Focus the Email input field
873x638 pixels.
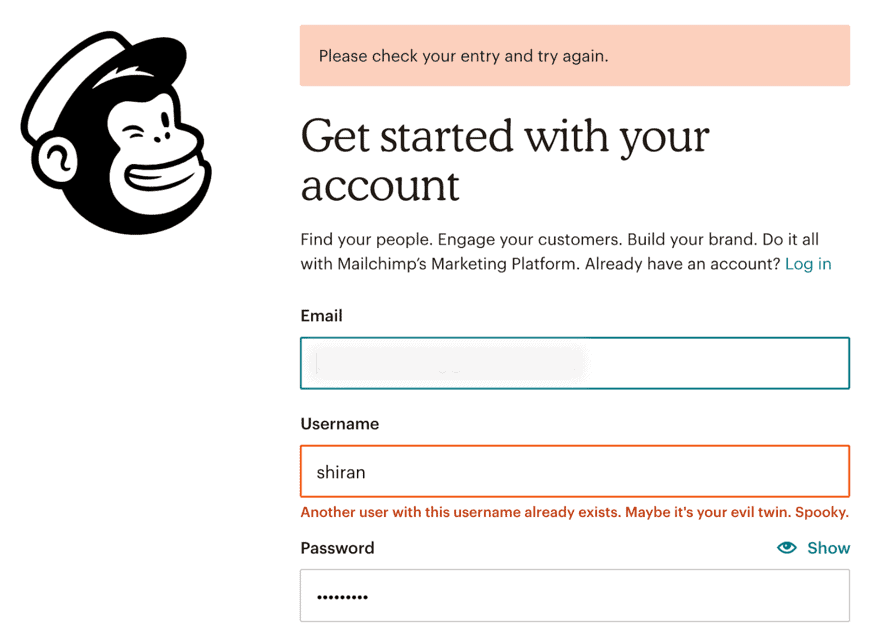click(575, 363)
